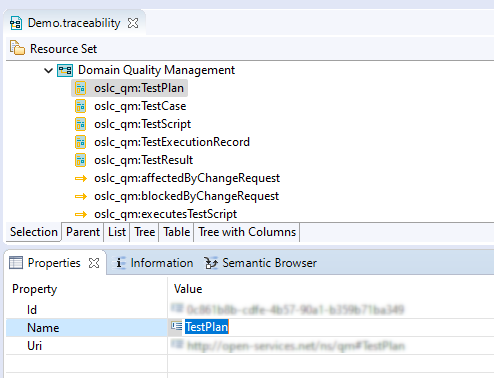Viewport: 494px width, 378px height.
Task: Click the Property column header
Action: click(x=34, y=289)
